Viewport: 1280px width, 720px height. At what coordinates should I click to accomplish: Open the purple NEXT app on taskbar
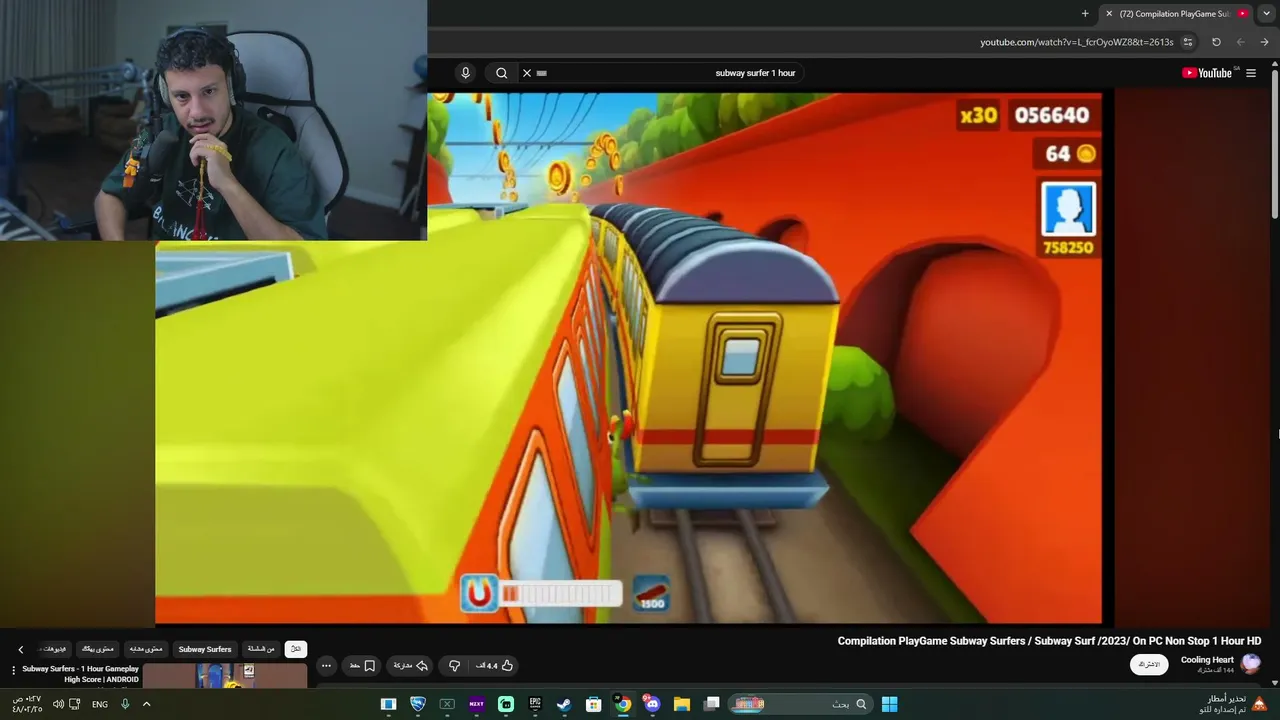point(476,704)
